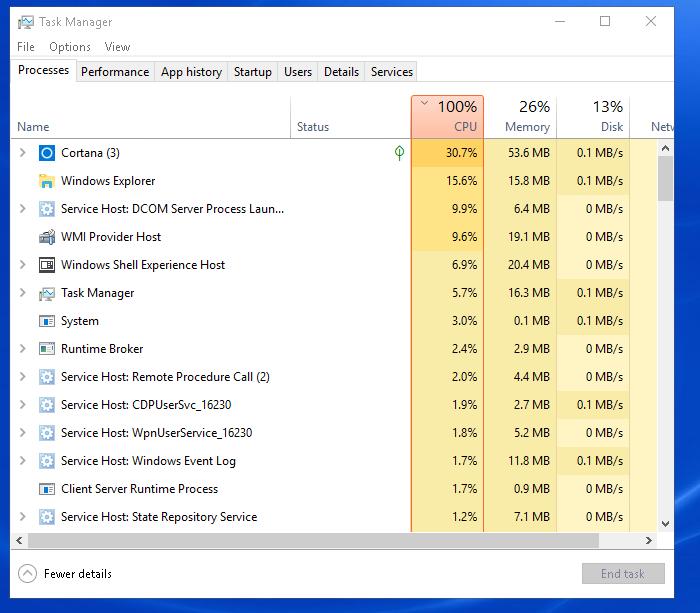Click the 30.7% CPU value for Cortana

(462, 153)
